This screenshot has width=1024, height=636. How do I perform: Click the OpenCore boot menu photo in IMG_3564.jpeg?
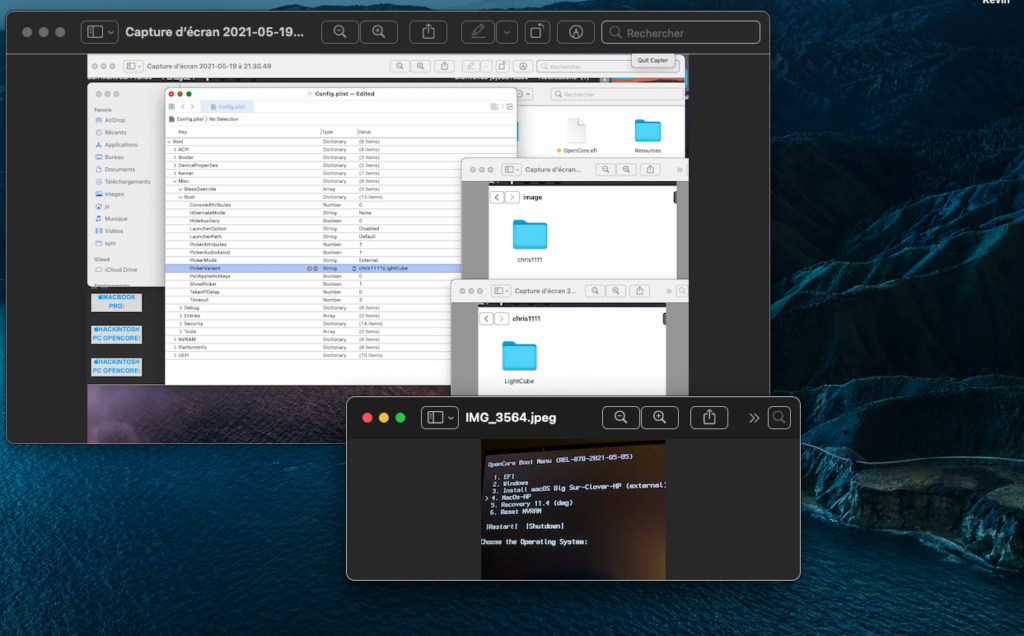point(573,509)
